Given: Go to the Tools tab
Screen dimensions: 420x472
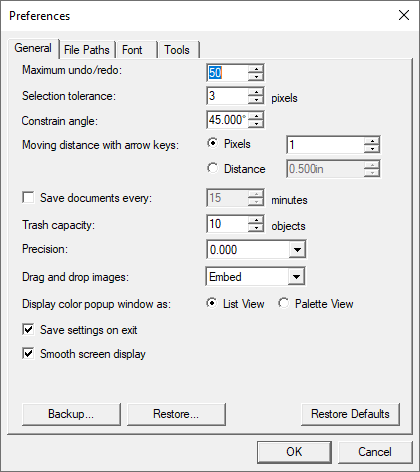Looking at the screenshot, I should coord(177,50).
